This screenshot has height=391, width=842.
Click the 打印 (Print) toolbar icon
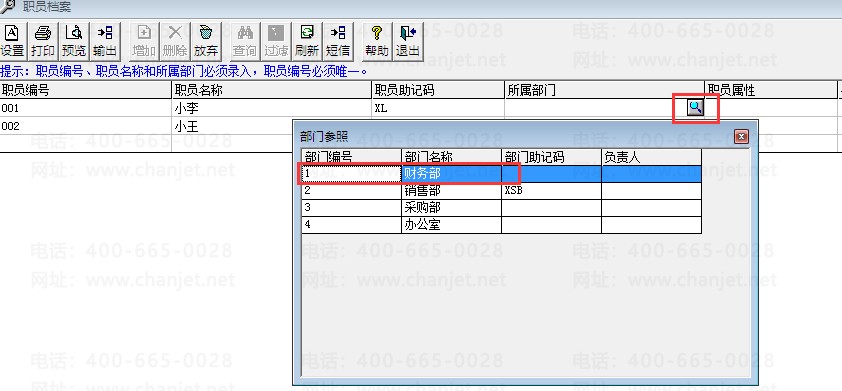43,41
